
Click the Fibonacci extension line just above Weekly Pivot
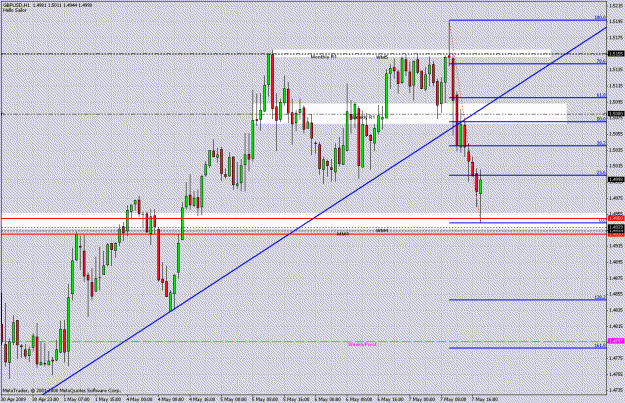click(528, 300)
